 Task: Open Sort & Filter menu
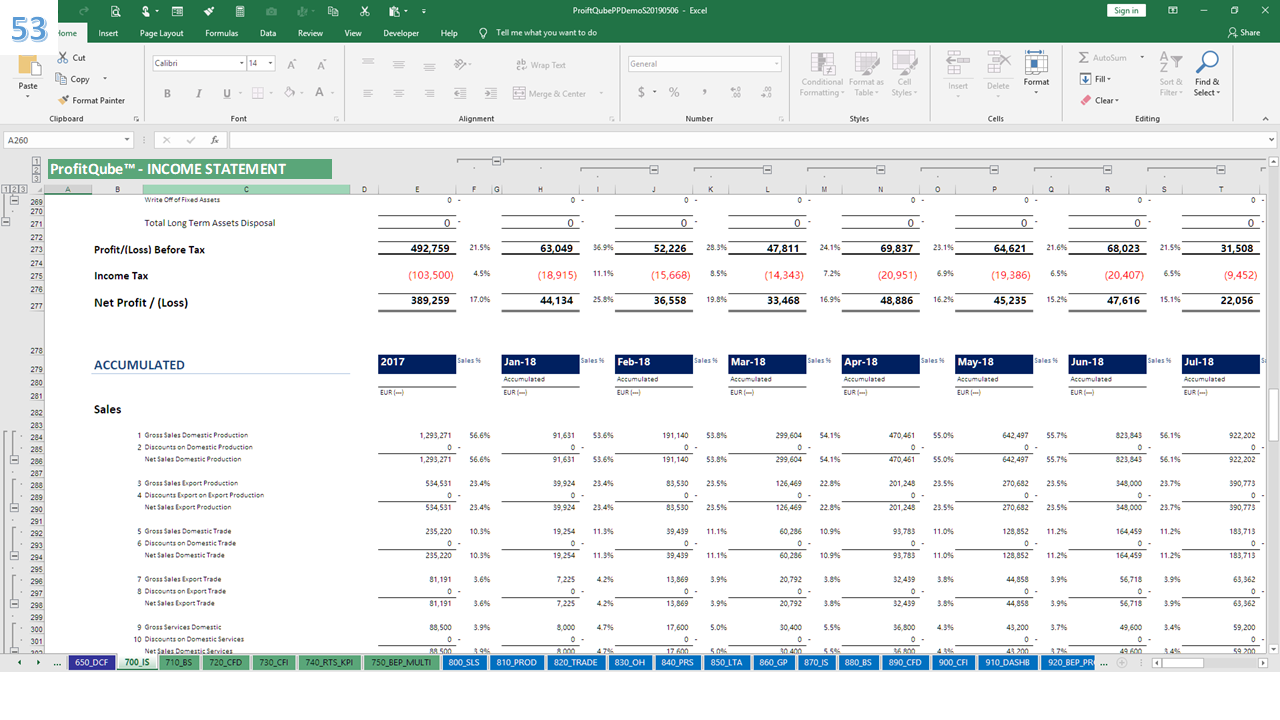[x=1170, y=74]
